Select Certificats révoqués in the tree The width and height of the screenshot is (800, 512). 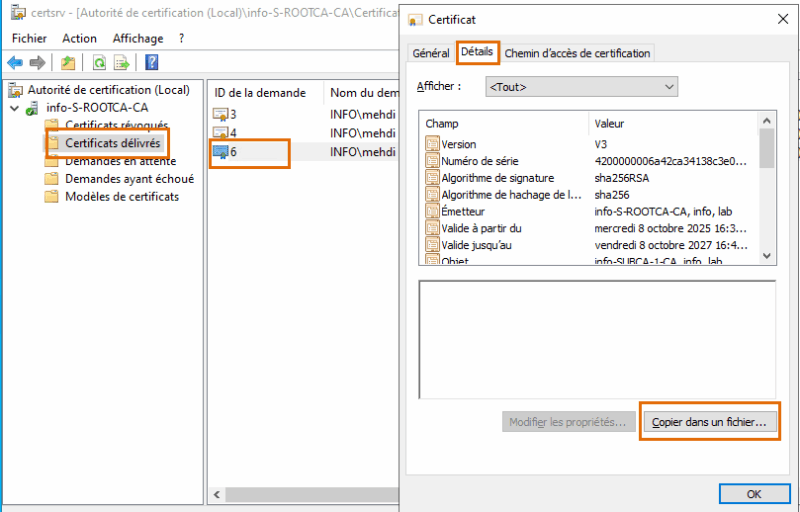116,125
